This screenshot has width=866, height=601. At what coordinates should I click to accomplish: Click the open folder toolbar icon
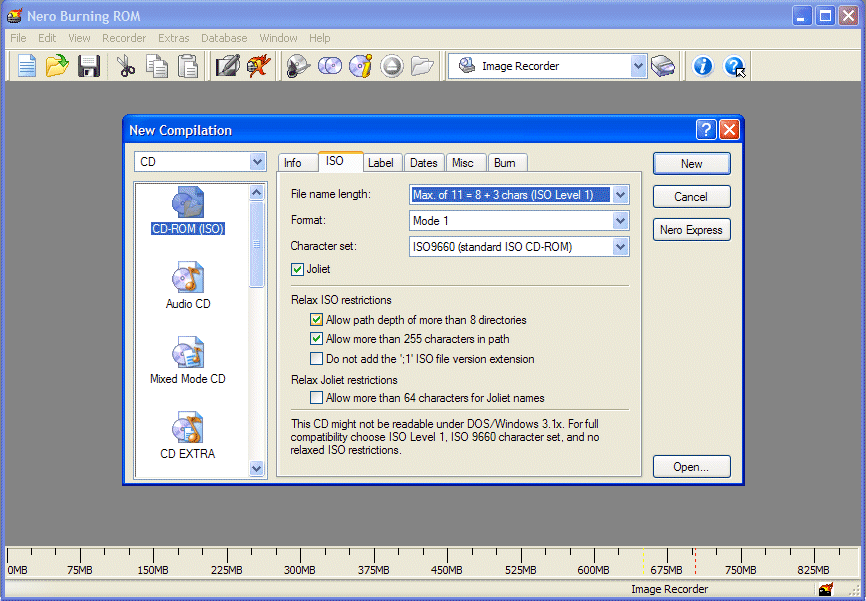57,66
